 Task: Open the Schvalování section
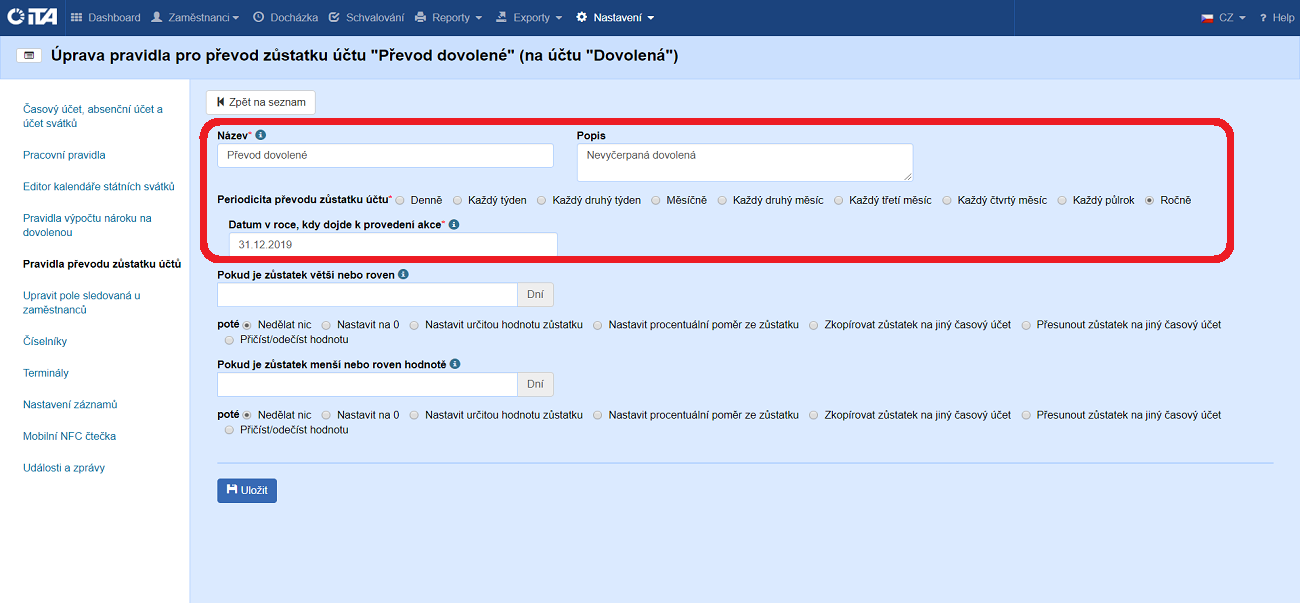click(x=367, y=18)
